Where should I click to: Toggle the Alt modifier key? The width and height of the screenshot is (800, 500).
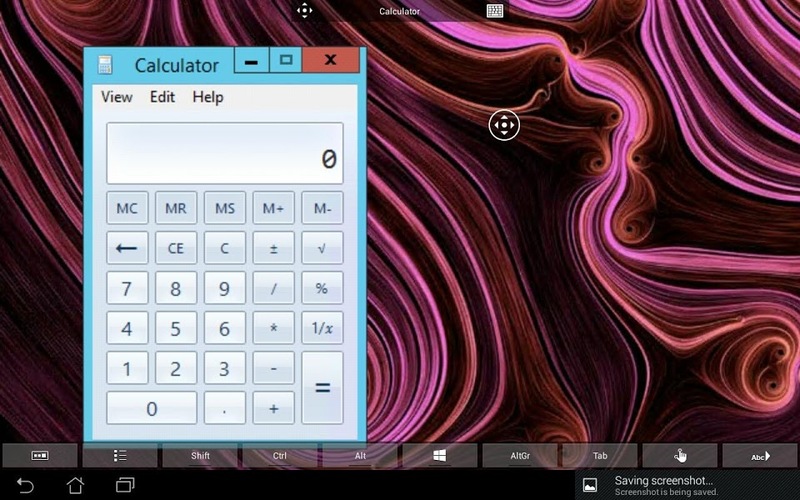[360, 456]
